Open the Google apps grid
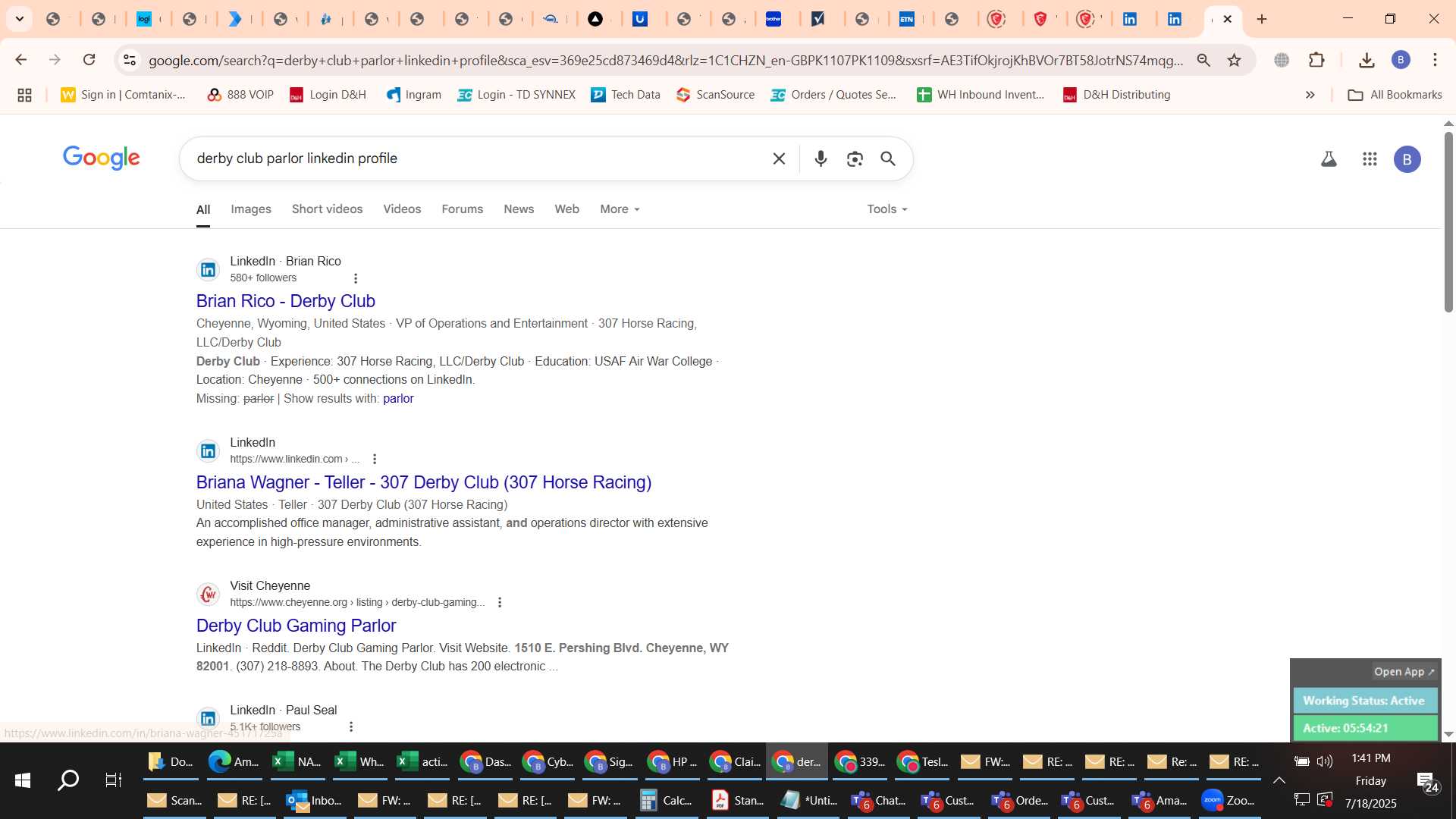Screen dimensions: 1456x819 point(1370,159)
